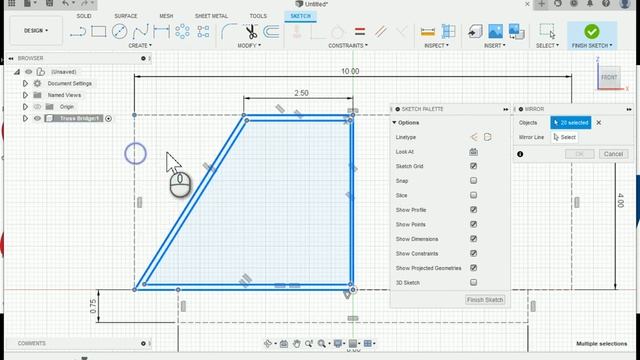Uncheck the Show Profile checkbox
Viewport: 640px width, 360px height.
point(473,210)
